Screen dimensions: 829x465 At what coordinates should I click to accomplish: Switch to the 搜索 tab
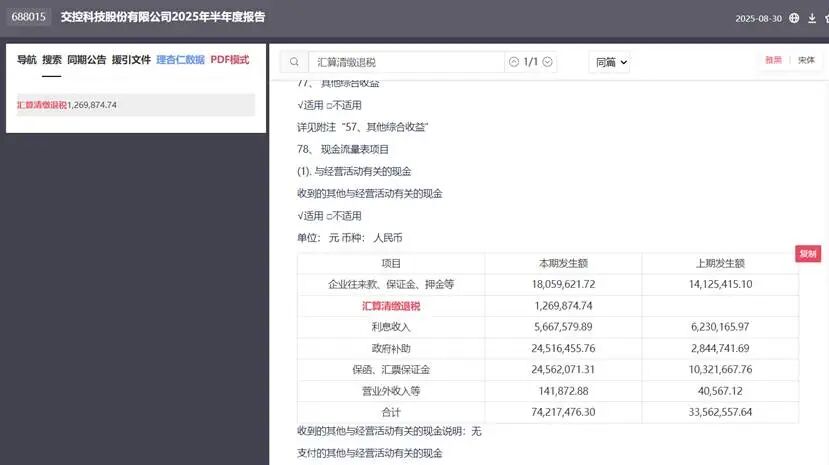(52, 60)
